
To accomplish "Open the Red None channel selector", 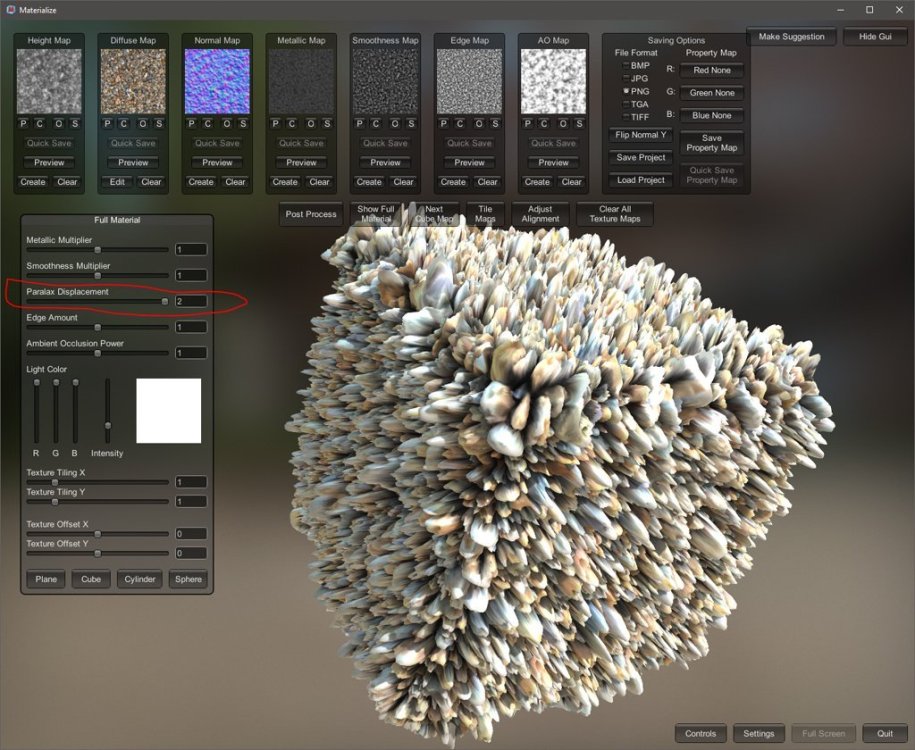I will click(712, 71).
